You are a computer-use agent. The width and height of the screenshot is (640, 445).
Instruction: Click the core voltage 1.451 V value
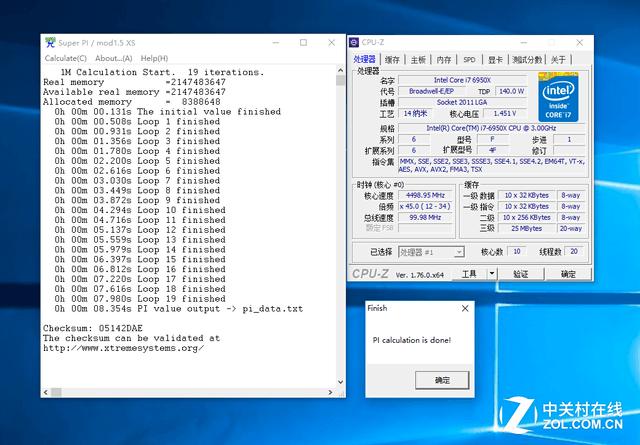coord(505,113)
